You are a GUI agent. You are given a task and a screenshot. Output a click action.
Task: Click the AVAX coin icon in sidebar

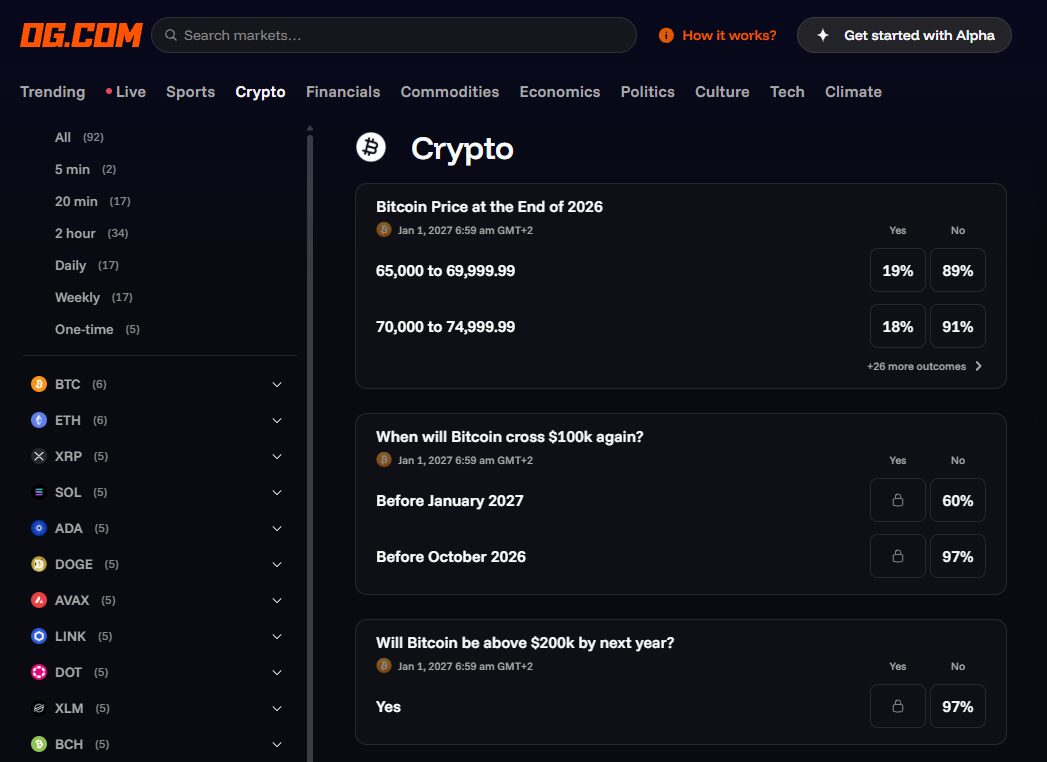tap(39, 600)
